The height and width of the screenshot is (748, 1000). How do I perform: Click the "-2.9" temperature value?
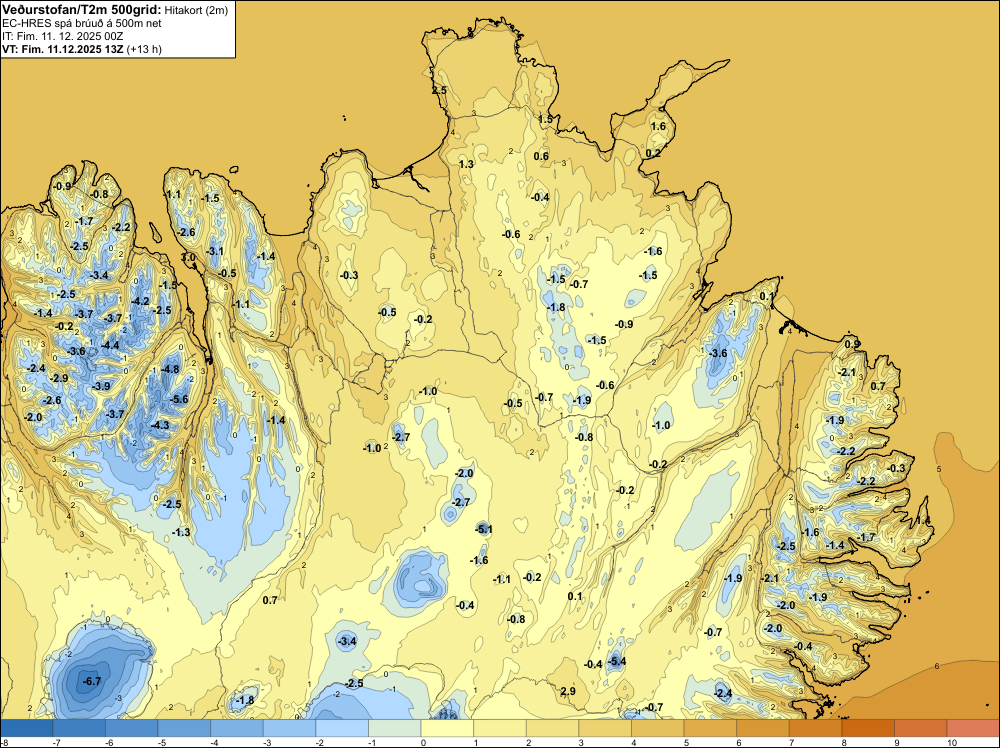[59, 378]
